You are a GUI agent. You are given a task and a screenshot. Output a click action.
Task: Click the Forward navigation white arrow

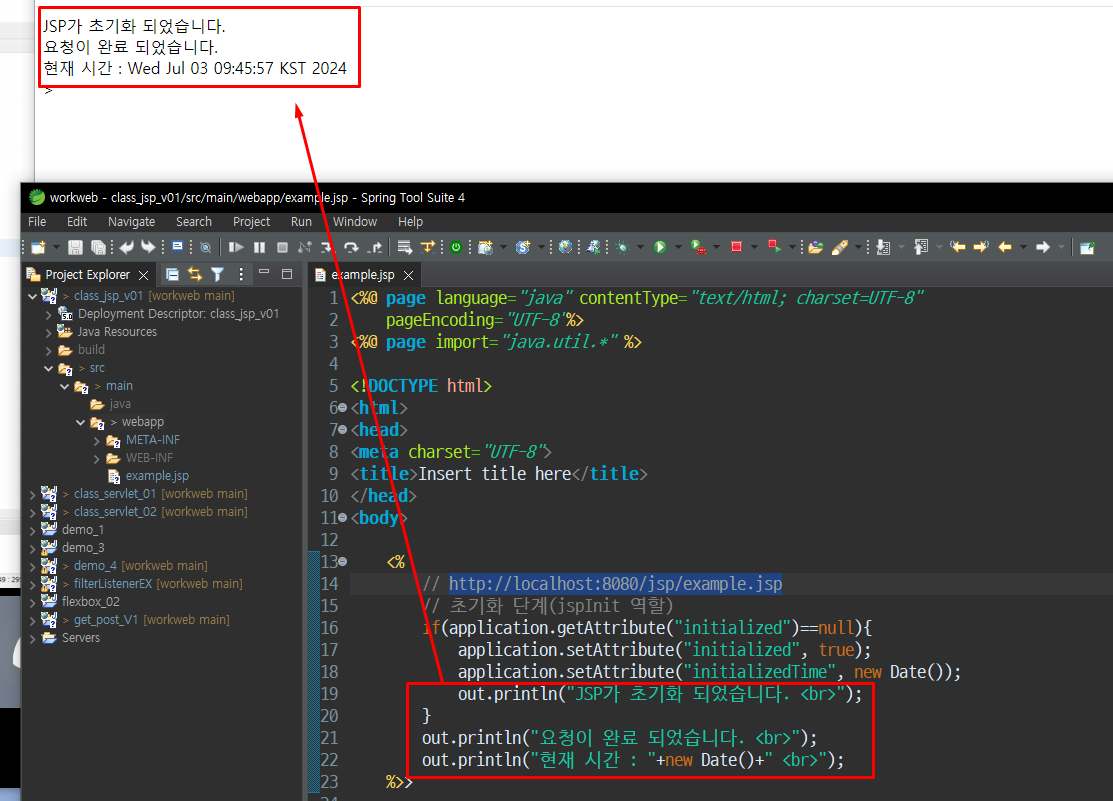[1042, 247]
